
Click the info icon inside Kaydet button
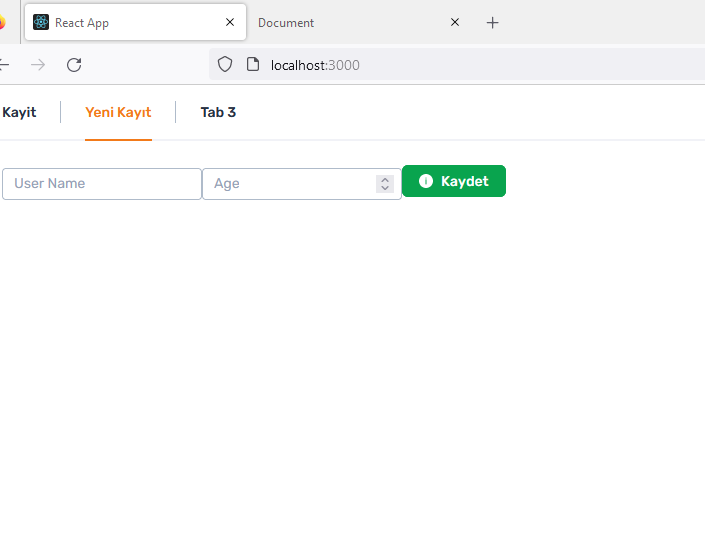(x=426, y=181)
